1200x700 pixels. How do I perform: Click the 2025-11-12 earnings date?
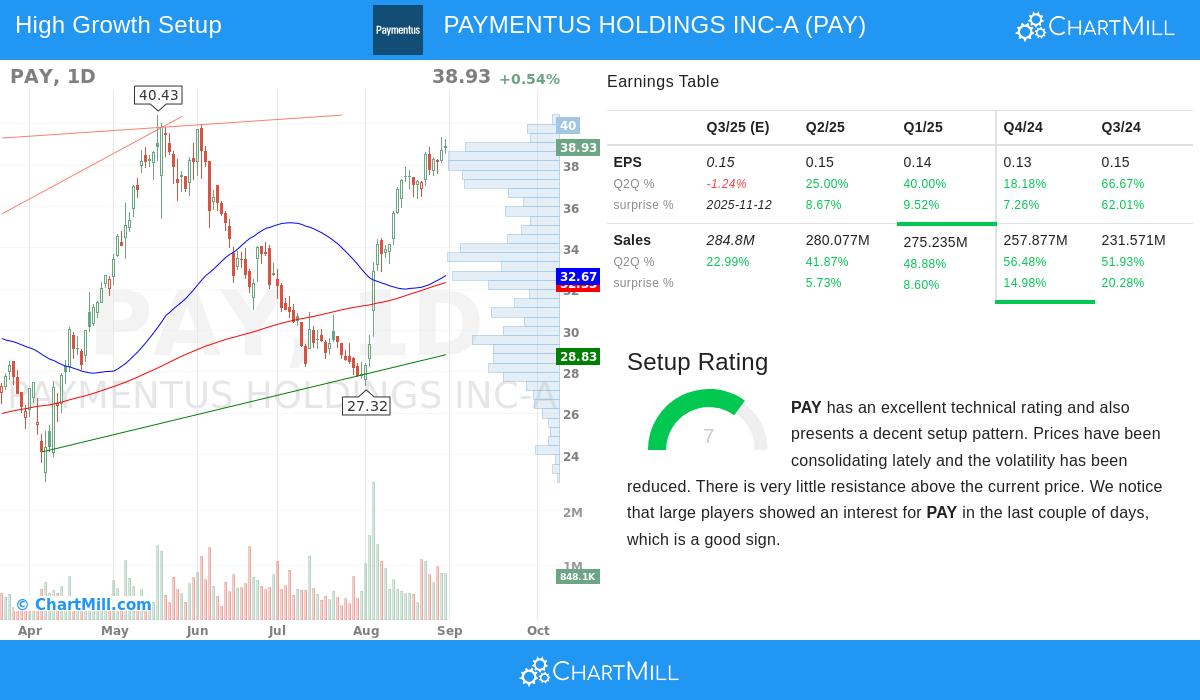[x=739, y=205]
